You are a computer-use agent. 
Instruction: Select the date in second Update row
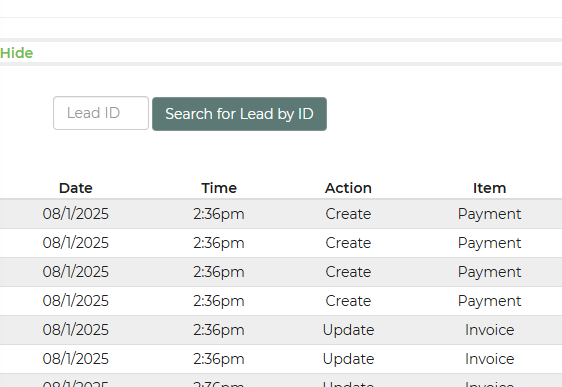pyautogui.click(x=76, y=359)
